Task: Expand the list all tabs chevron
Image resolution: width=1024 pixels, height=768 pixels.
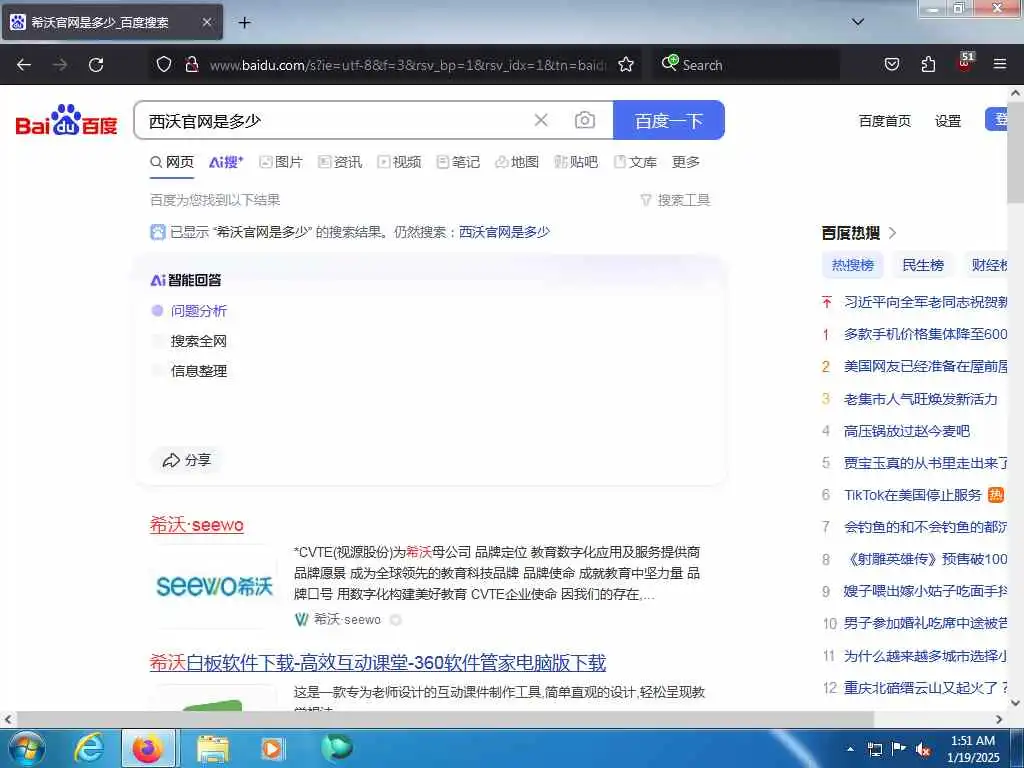Action: 858,22
